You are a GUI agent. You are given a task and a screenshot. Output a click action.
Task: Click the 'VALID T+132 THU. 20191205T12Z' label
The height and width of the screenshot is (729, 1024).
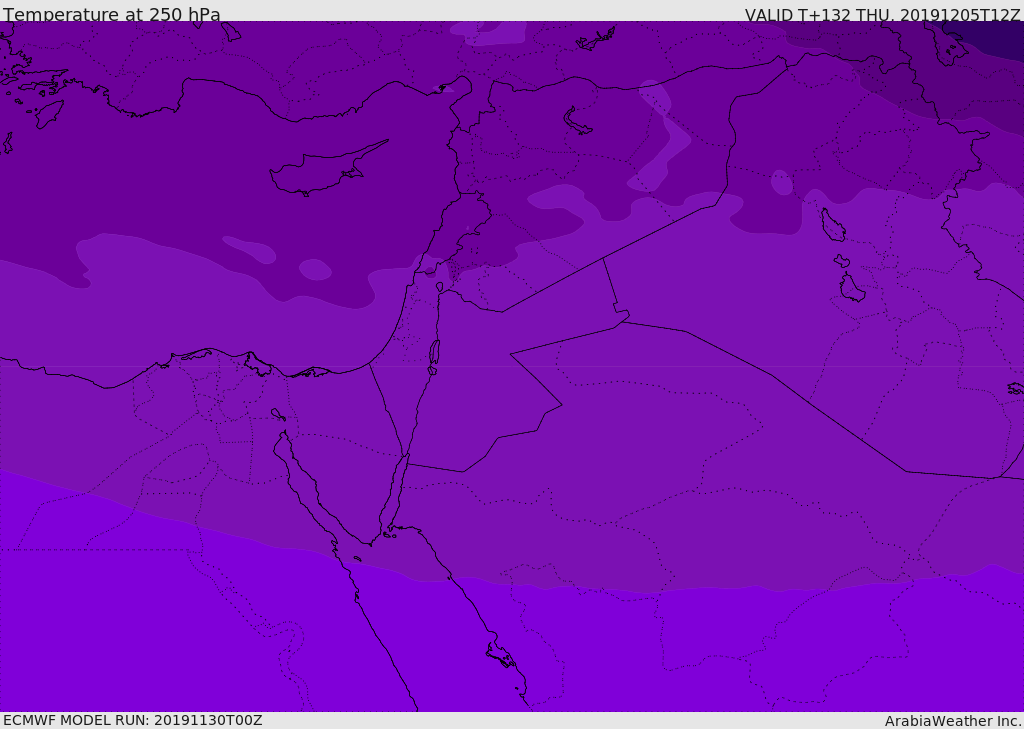(882, 15)
